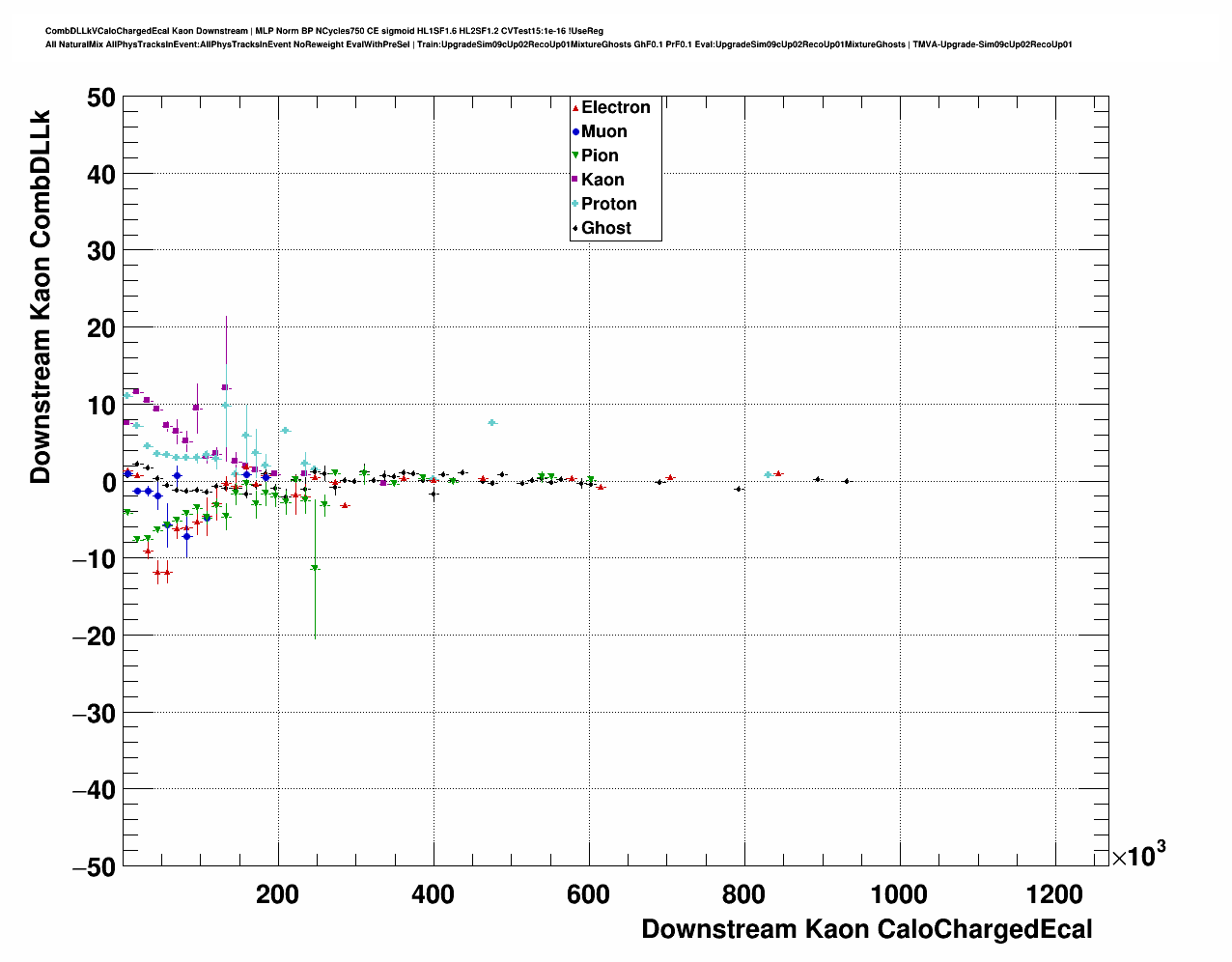Click the y-axis tick label '50'

102,98
